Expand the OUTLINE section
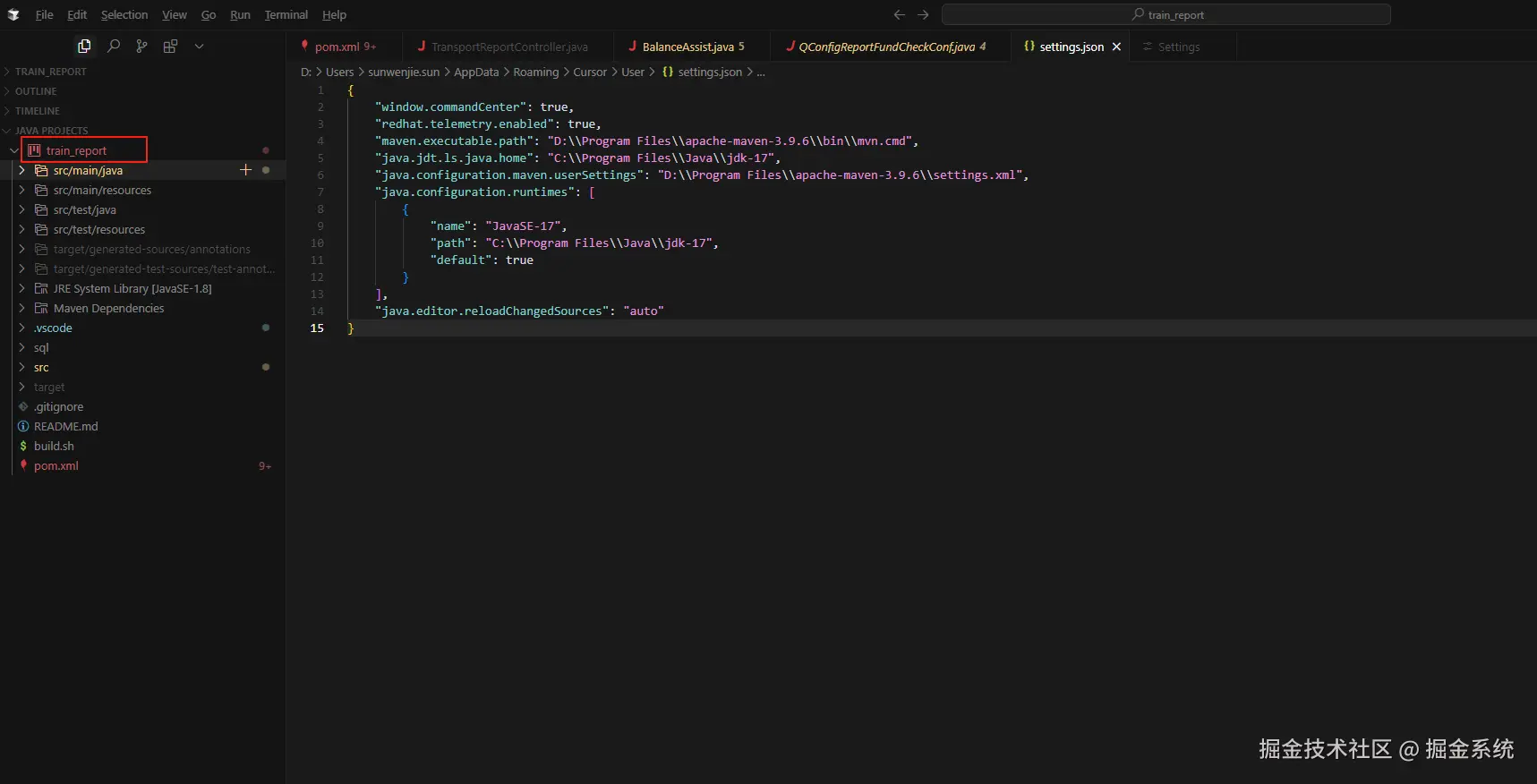Viewport: 1537px width, 784px height. click(143, 91)
